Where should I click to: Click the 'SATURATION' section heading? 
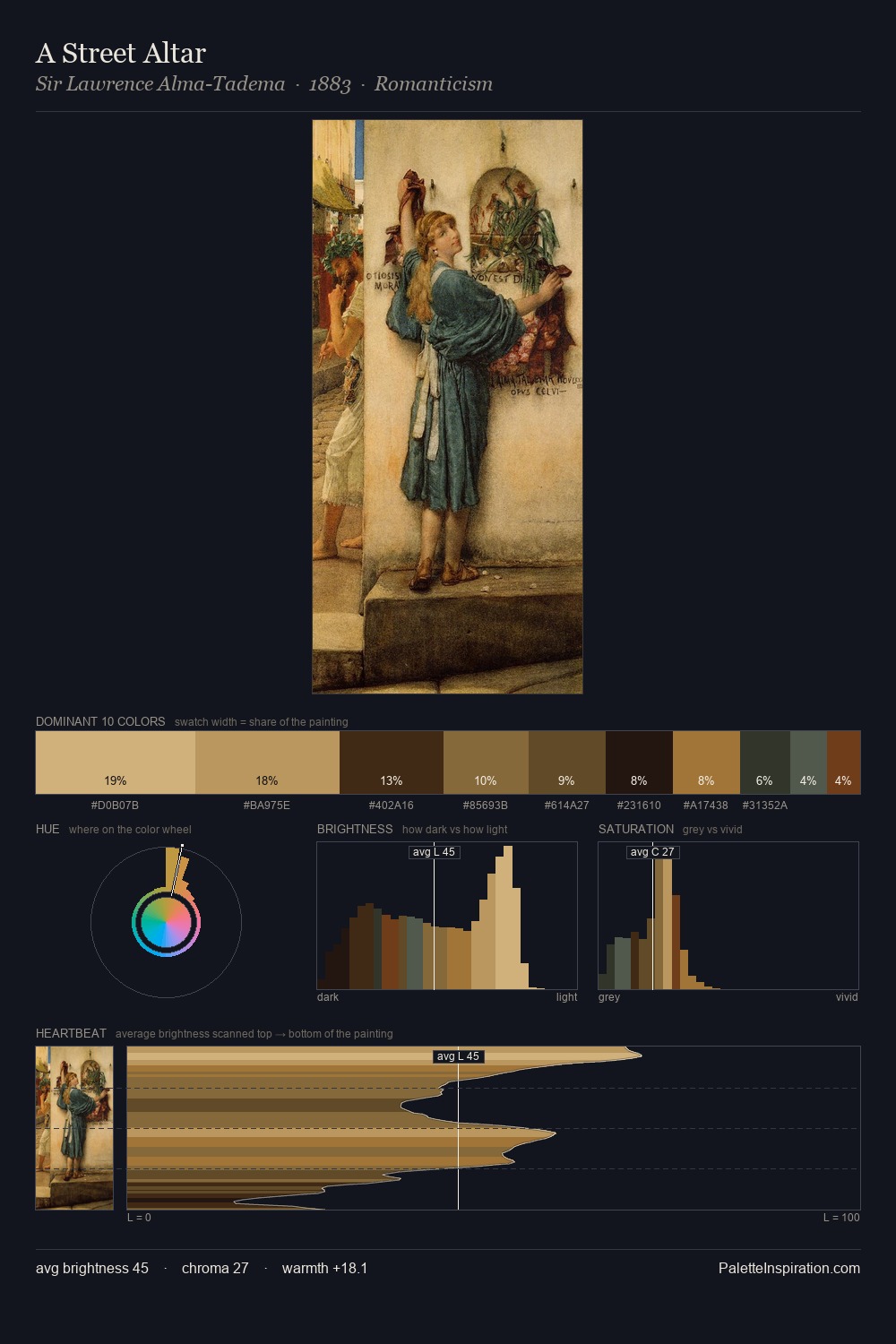pyautogui.click(x=636, y=829)
